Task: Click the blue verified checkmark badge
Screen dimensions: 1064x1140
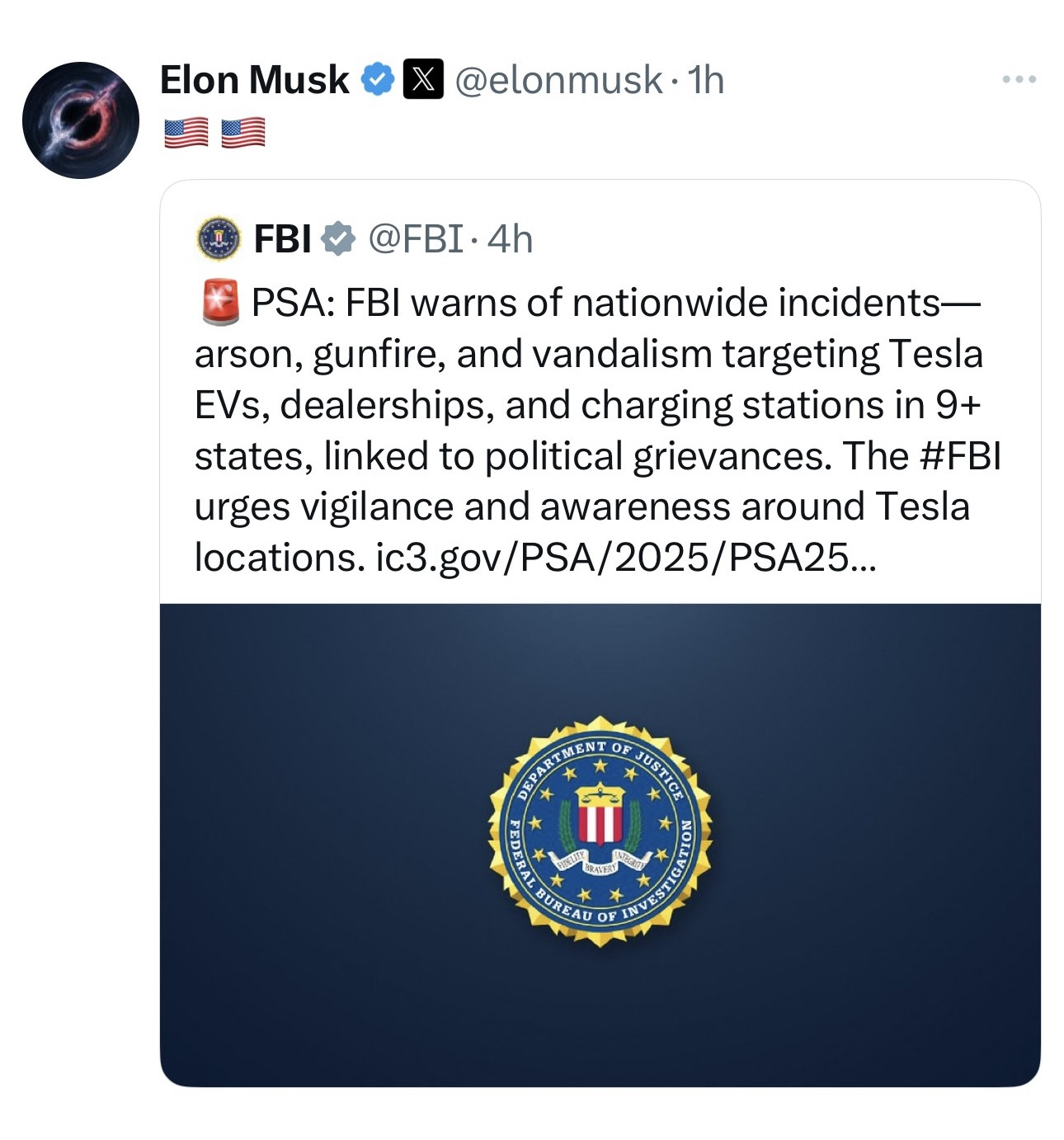Action: tap(379, 80)
